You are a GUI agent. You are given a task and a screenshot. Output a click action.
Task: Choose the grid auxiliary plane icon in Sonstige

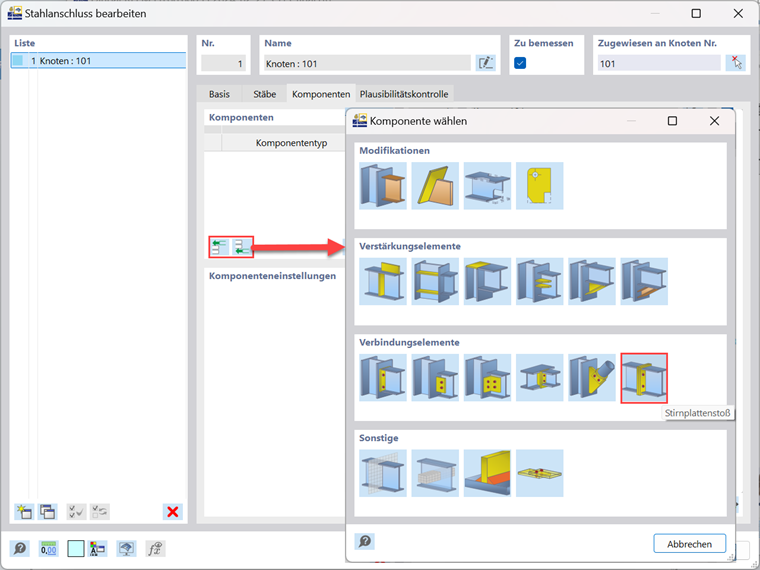tap(383, 473)
